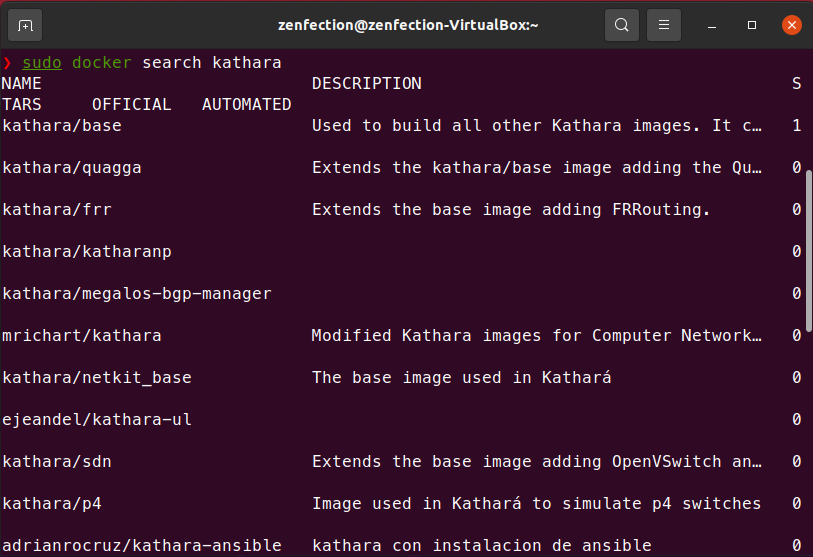This screenshot has height=557, width=813.
Task: Click the star count 1 for kathara/base
Action: [797, 126]
